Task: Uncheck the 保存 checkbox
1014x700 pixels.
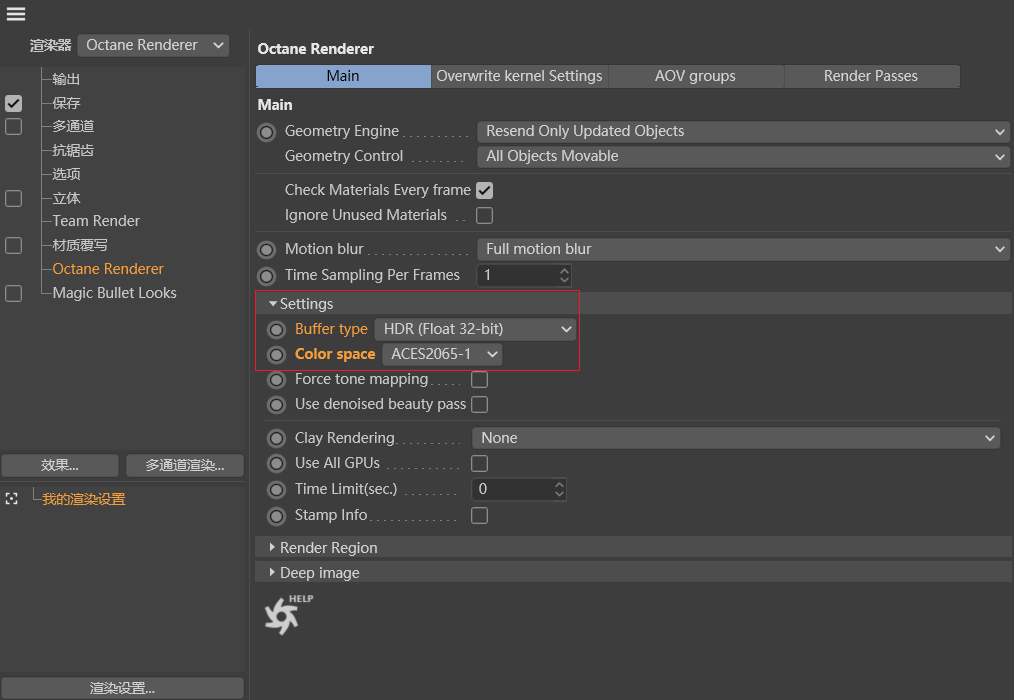Action: [14, 104]
